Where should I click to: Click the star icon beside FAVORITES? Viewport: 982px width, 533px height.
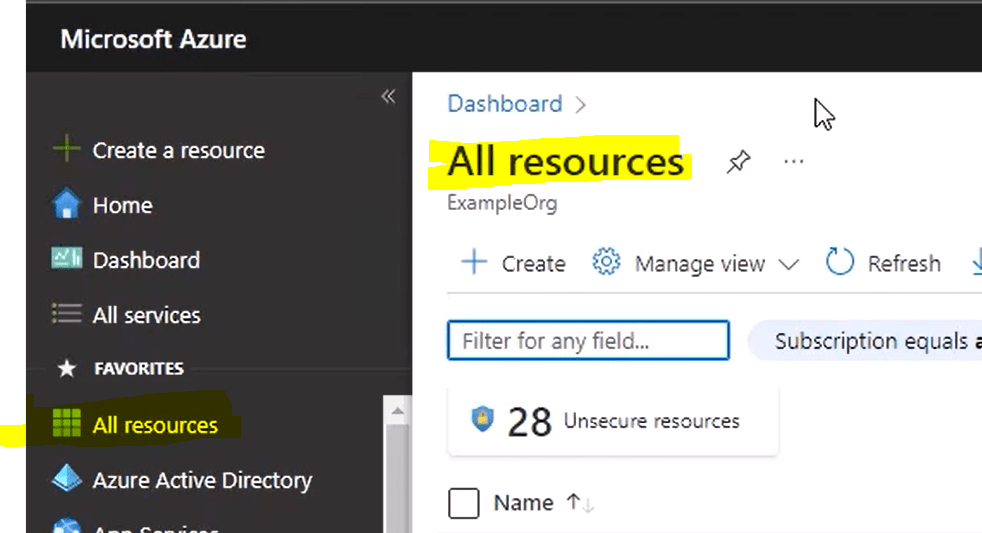[x=66, y=368]
